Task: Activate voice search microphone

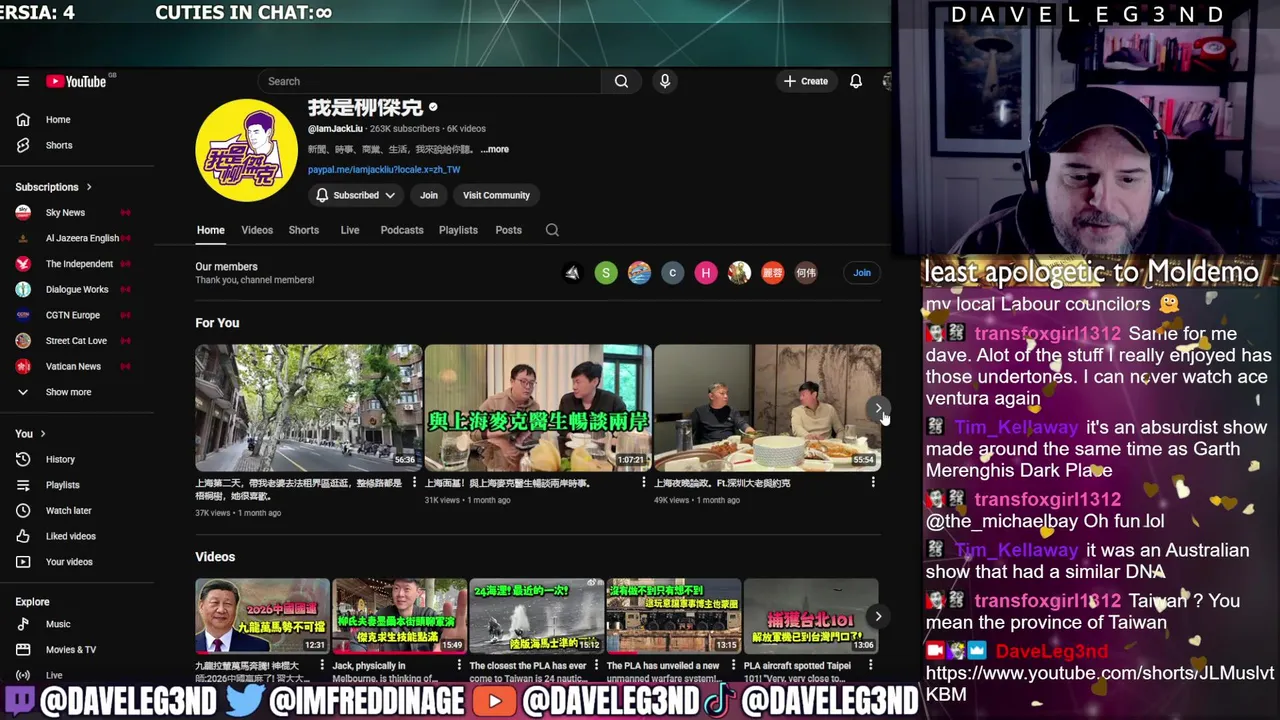Action: (x=665, y=81)
